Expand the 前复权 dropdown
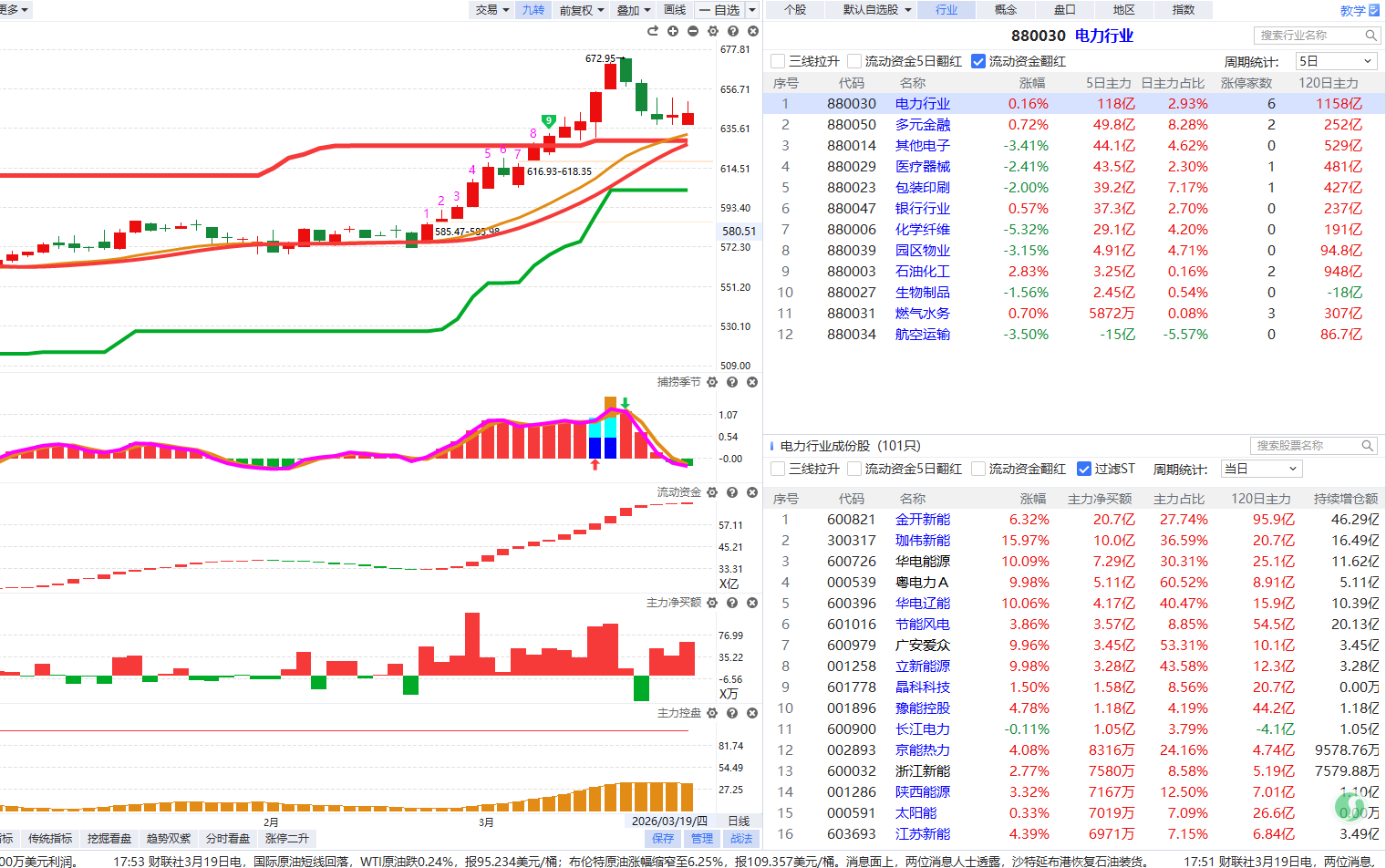Viewport: 1386px width, 868px height. coord(582,10)
